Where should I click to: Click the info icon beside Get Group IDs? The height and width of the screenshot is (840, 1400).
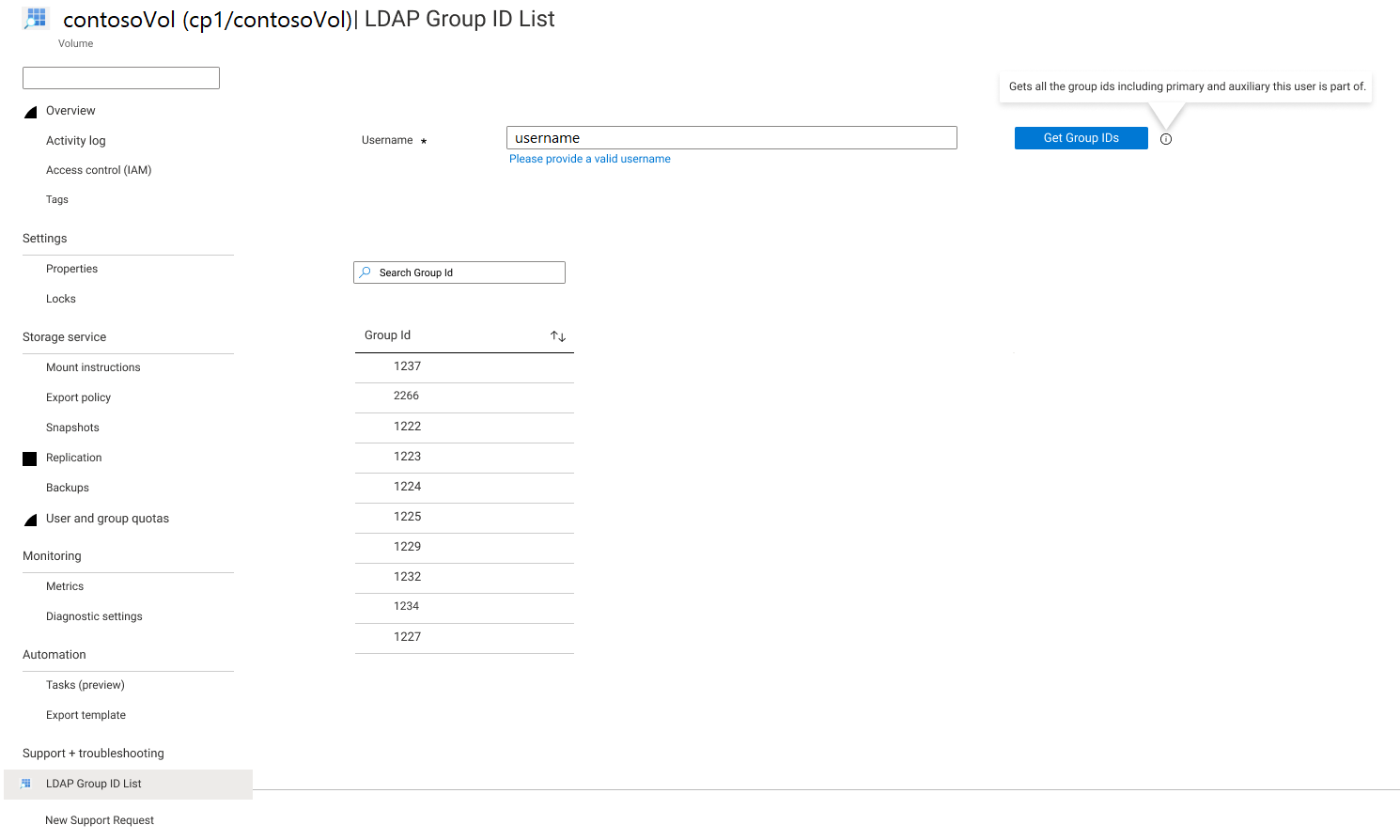tap(1166, 139)
